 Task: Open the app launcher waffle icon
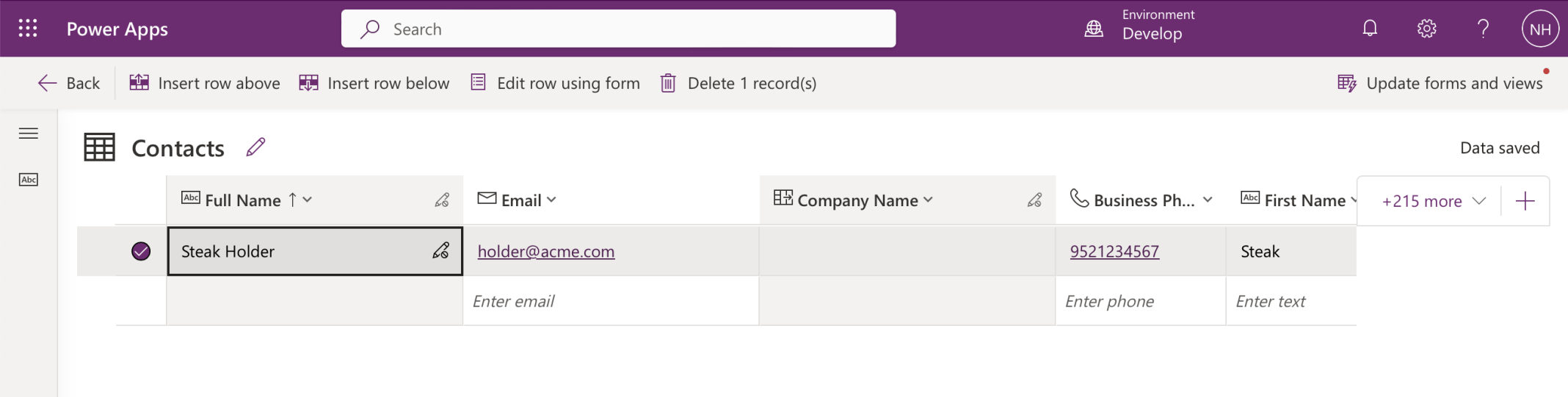(28, 29)
